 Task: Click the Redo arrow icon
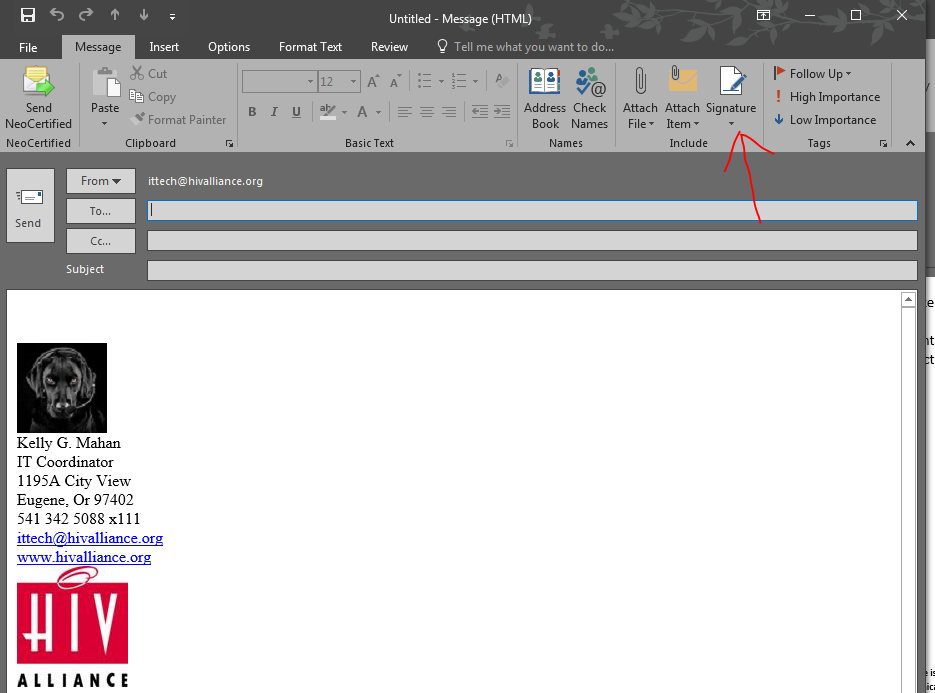tap(86, 15)
